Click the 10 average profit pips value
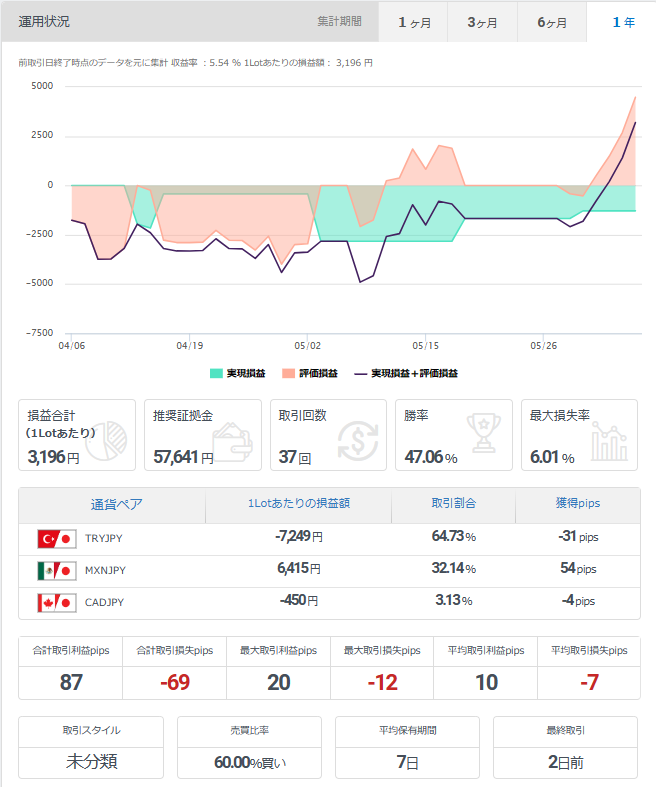The width and height of the screenshot is (656, 787). click(x=486, y=683)
